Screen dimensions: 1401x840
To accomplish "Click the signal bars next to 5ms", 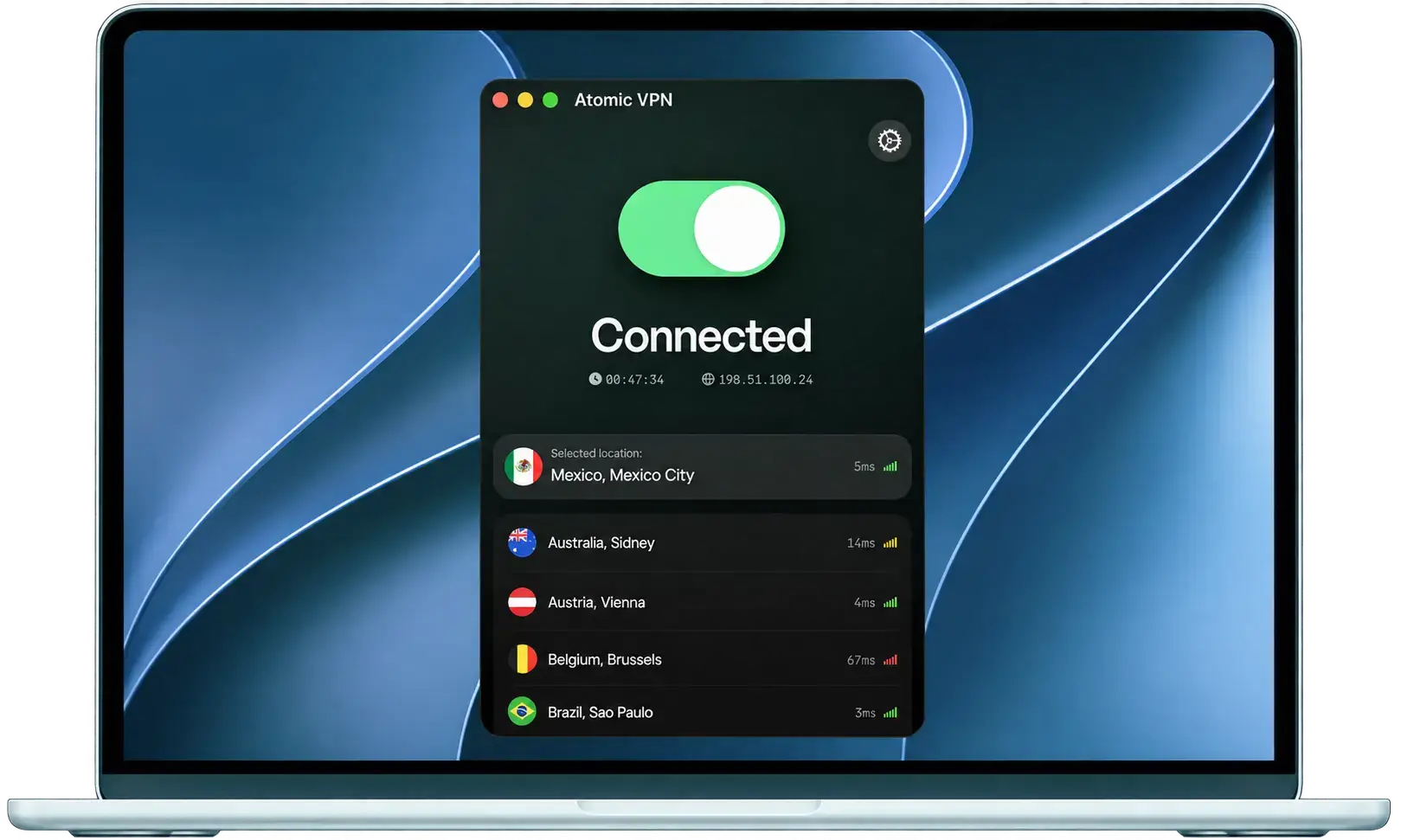I will coord(890,466).
